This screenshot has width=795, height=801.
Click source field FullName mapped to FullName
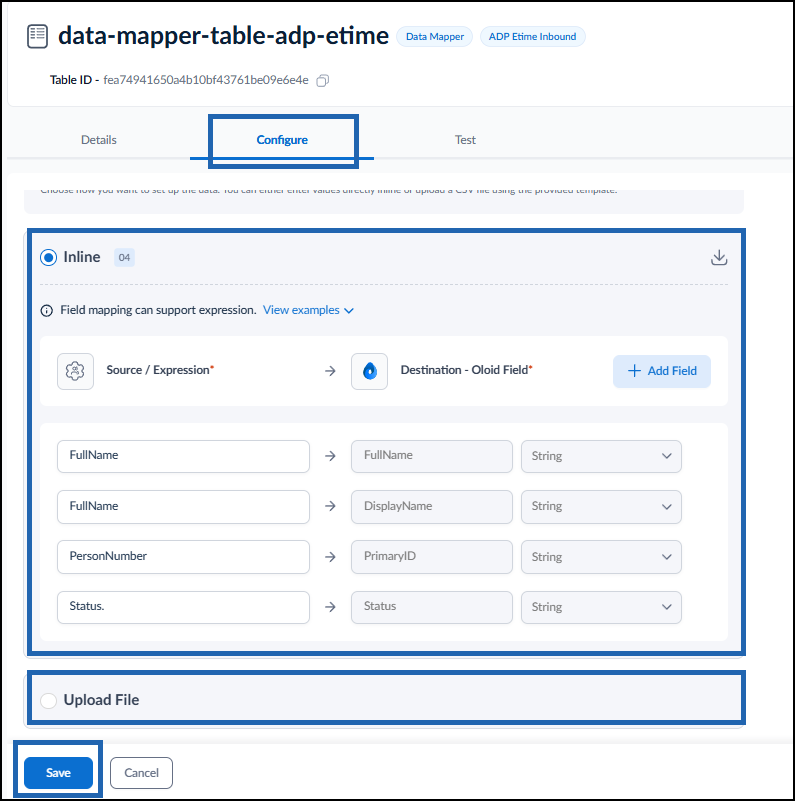(x=183, y=456)
